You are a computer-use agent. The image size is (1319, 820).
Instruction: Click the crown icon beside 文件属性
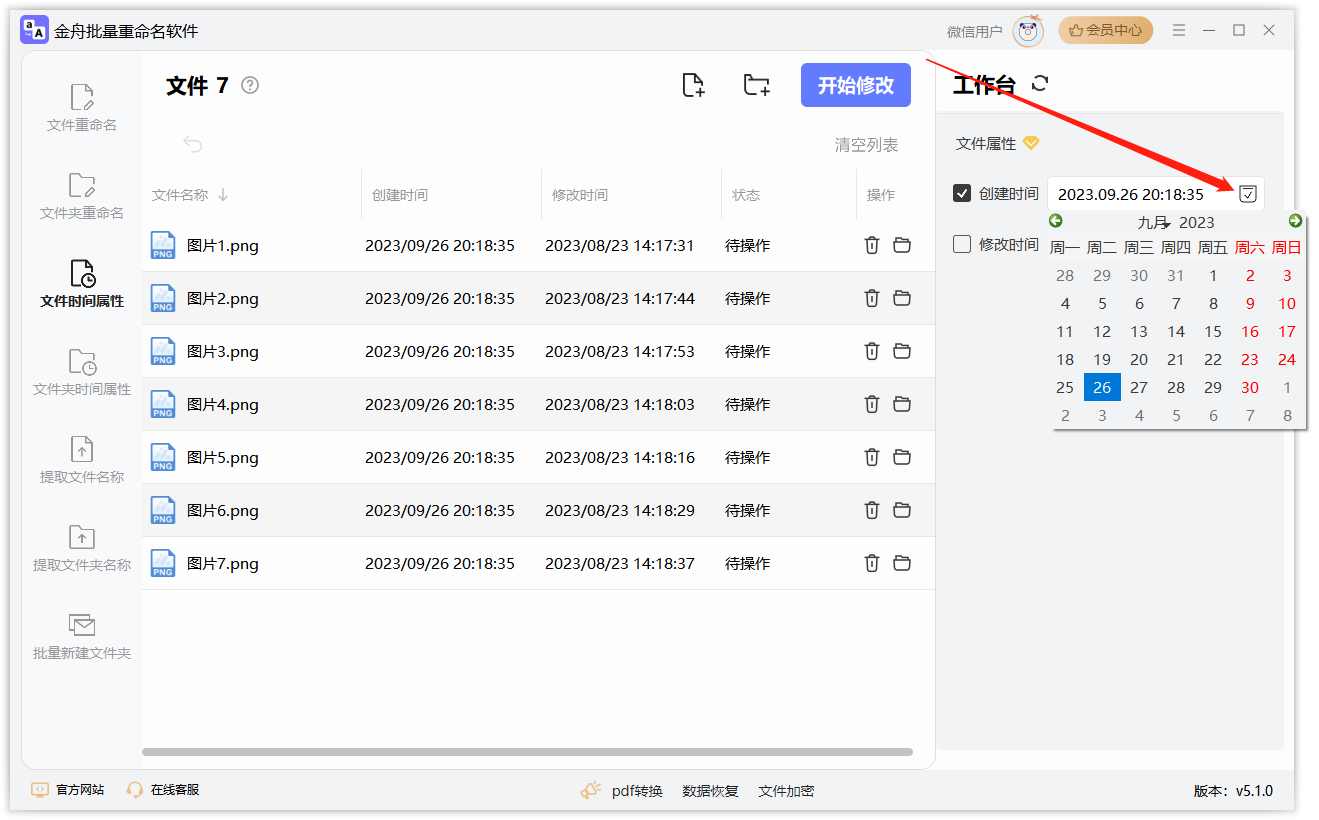click(1033, 143)
